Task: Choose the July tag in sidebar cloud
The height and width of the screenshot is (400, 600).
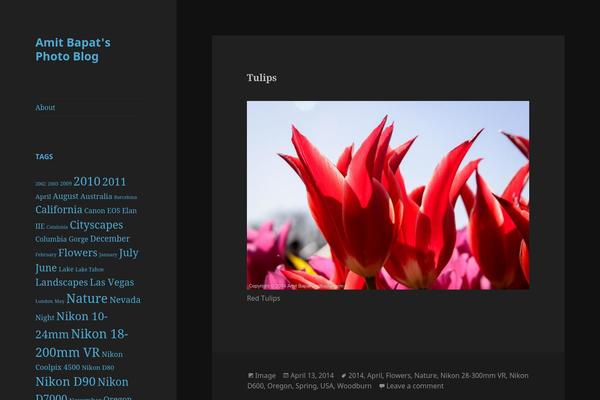Action: pyautogui.click(x=129, y=253)
